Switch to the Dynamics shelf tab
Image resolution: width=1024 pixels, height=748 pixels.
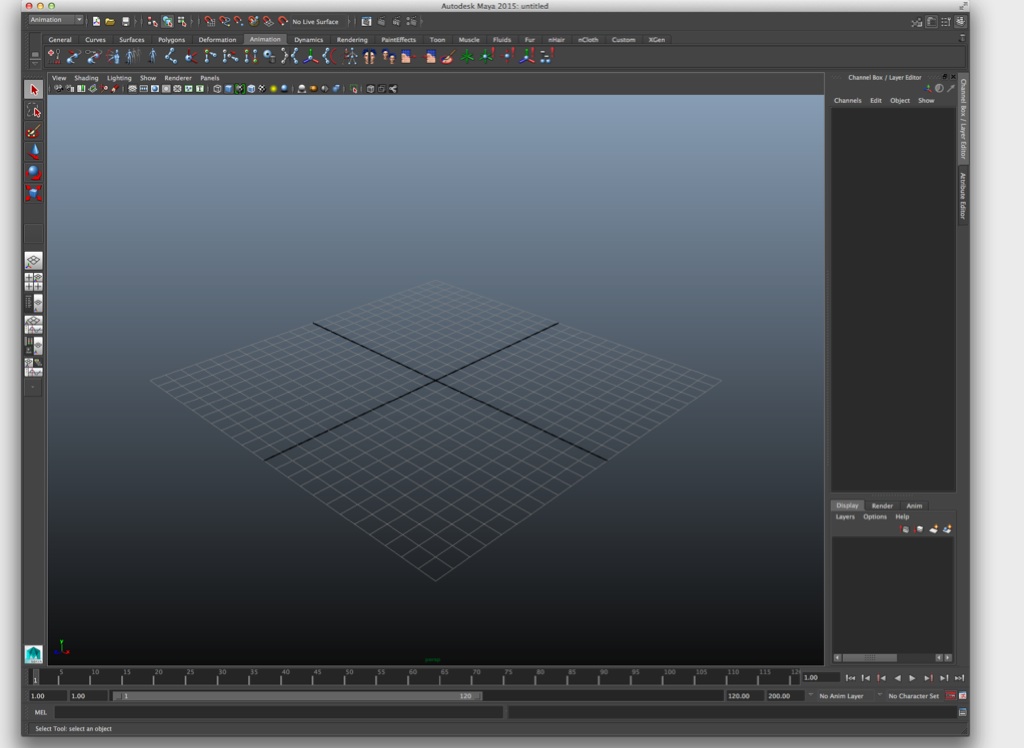click(308, 40)
